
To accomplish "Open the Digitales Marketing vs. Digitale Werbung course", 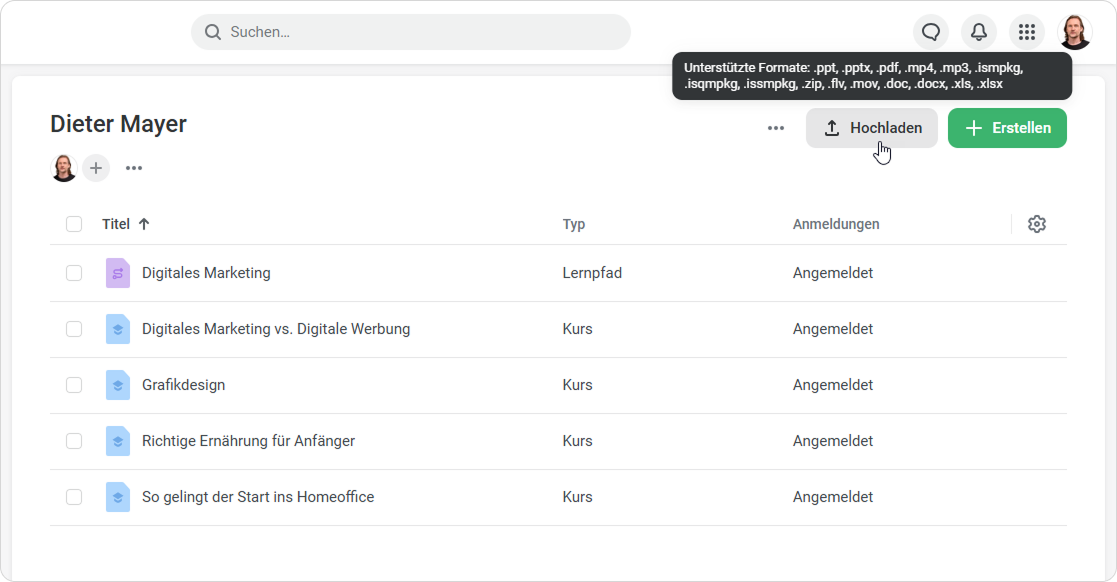I will point(276,329).
